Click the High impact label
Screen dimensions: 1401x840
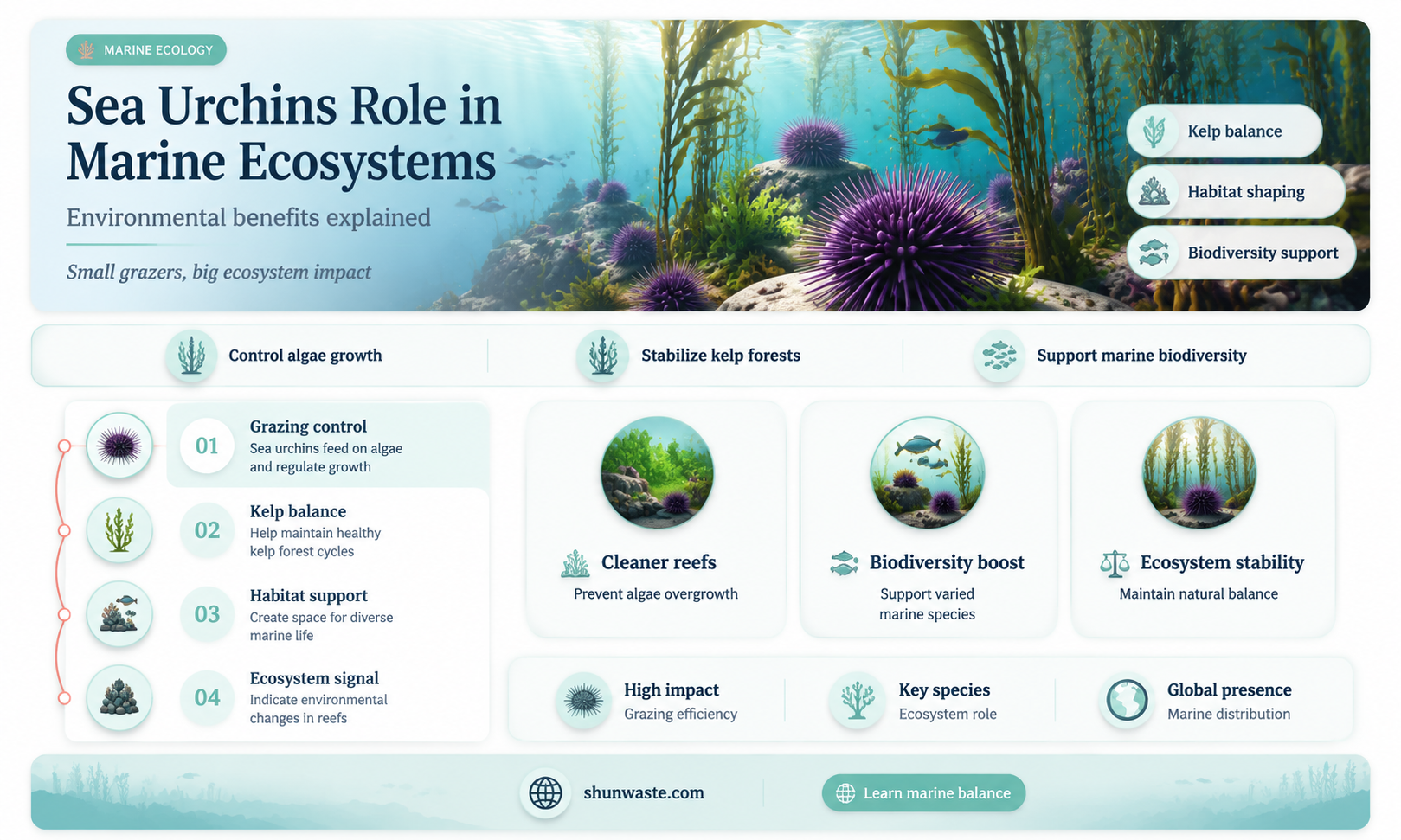coord(672,690)
